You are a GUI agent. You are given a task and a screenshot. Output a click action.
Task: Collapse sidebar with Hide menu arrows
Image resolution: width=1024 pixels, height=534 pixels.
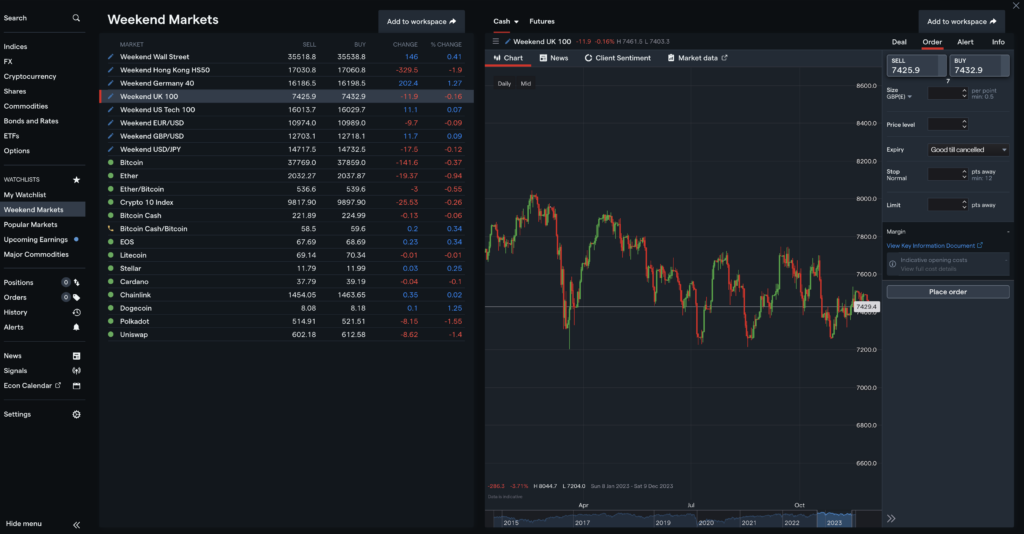pos(76,524)
